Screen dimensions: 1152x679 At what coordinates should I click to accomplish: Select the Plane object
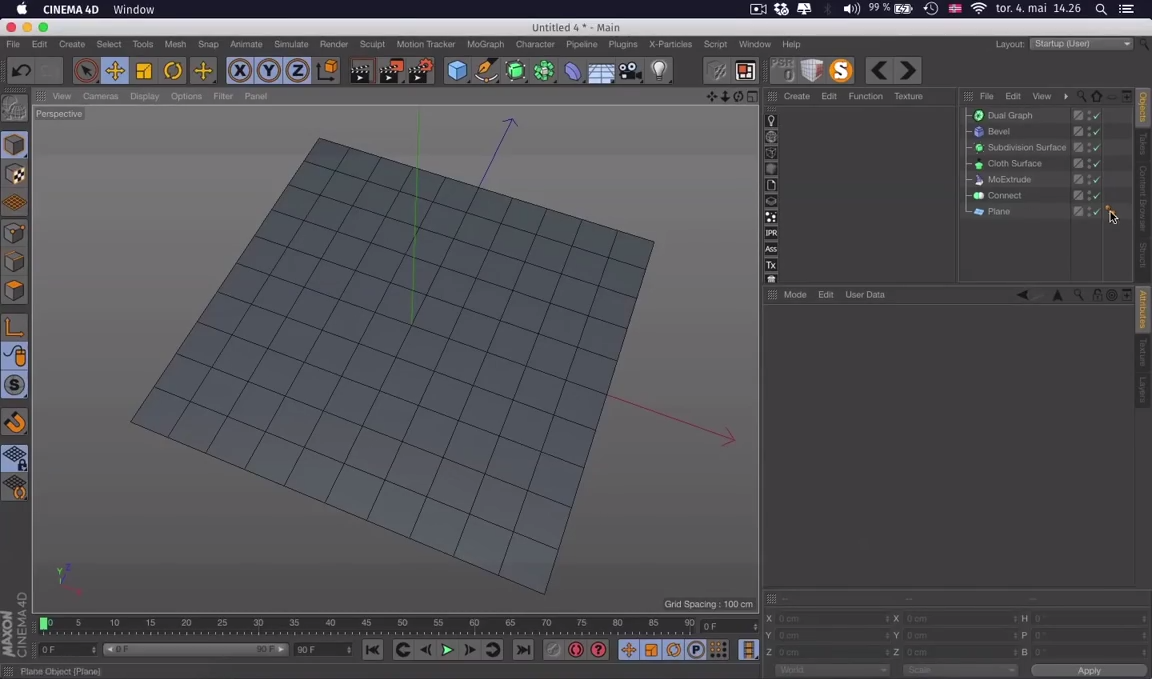pos(998,212)
